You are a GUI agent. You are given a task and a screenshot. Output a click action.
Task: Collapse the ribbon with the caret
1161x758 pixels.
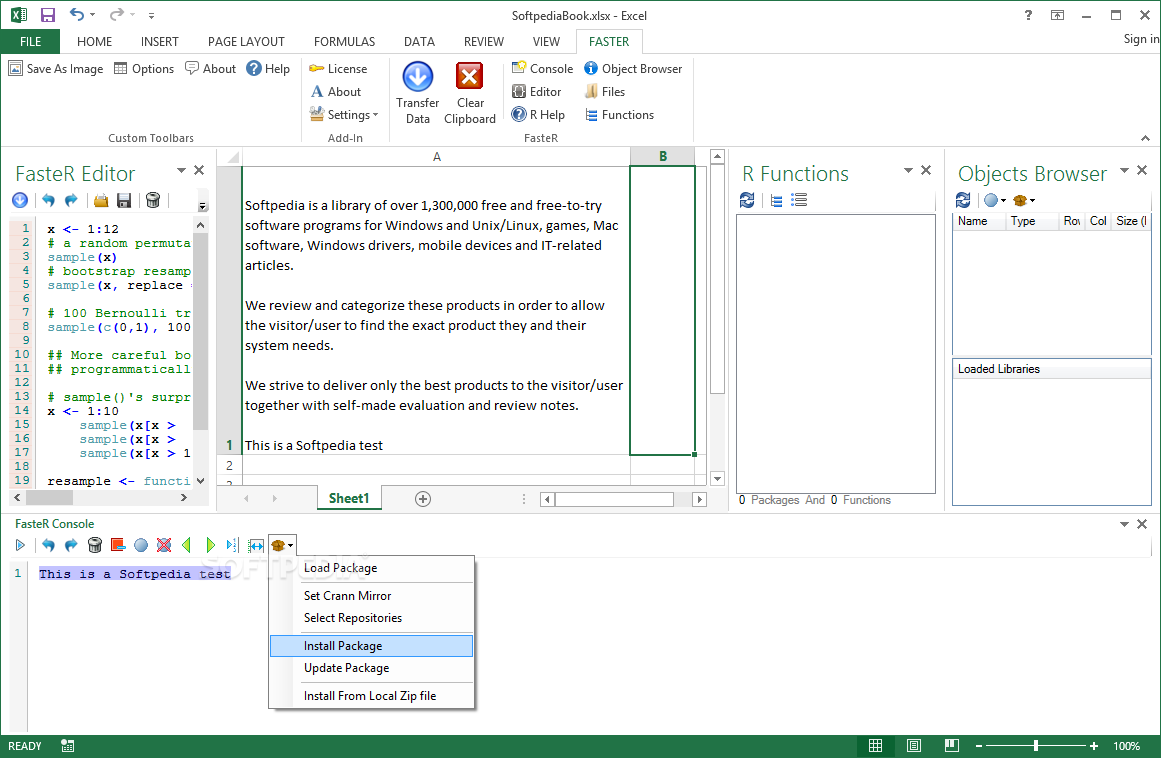1145,138
